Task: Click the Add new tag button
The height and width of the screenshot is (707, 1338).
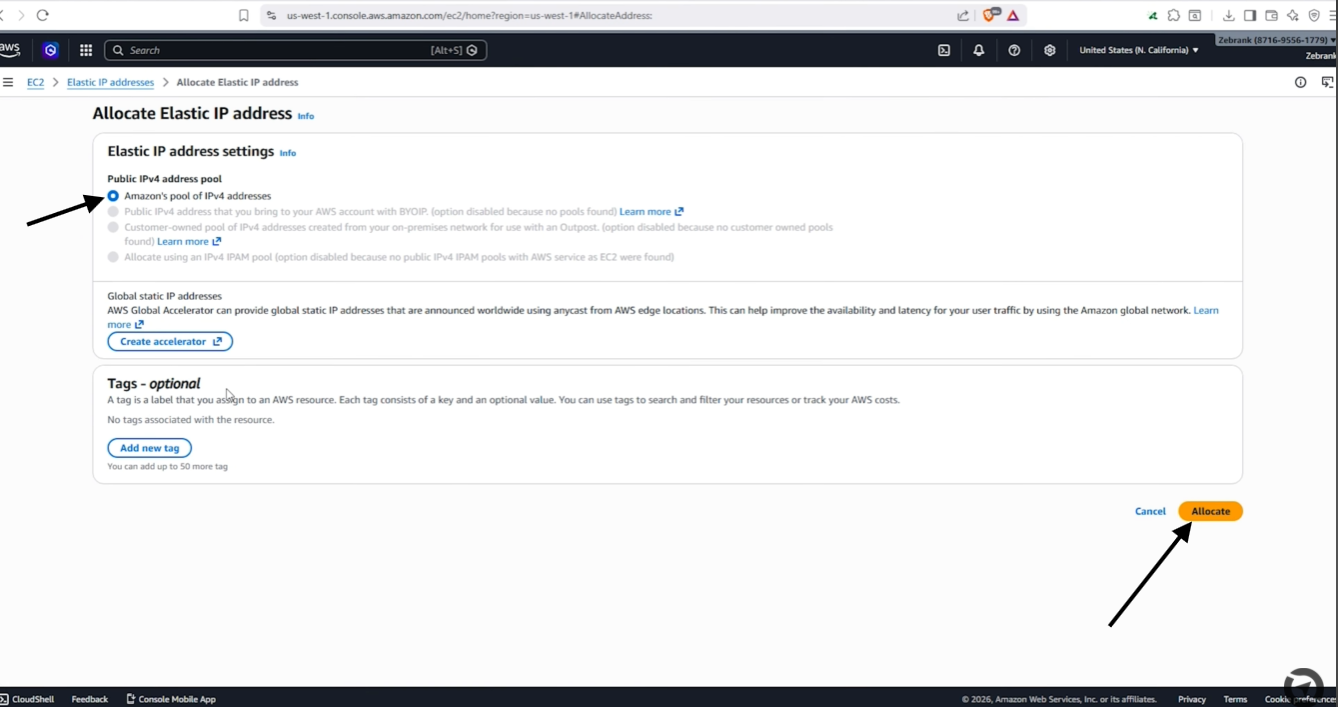Action: (150, 448)
